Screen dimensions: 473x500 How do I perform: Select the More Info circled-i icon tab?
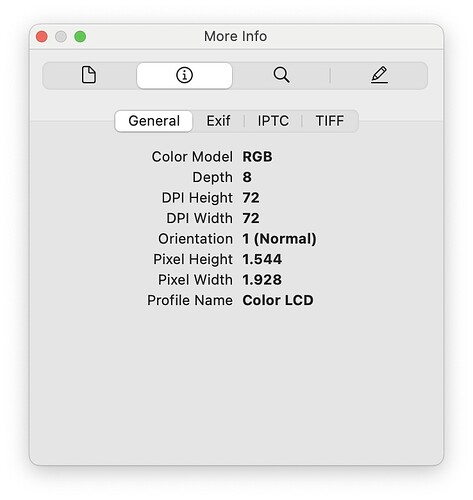pyautogui.click(x=184, y=75)
